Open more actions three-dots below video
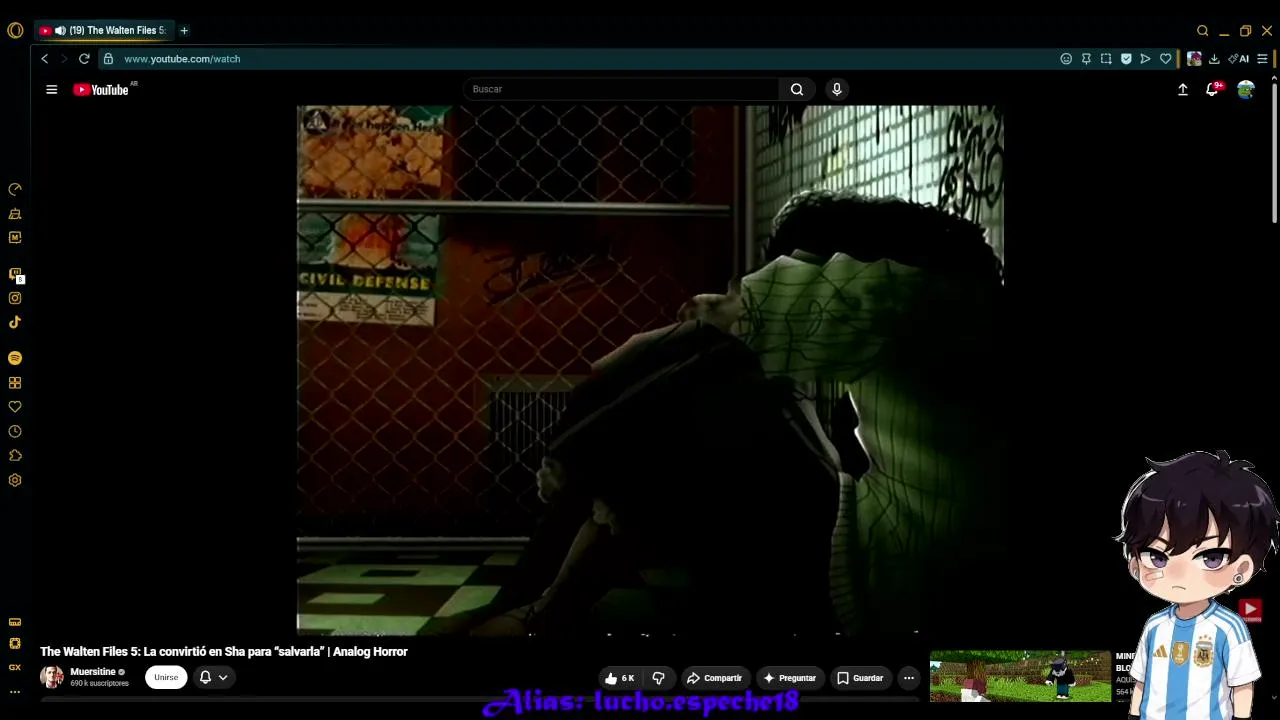 (x=909, y=678)
